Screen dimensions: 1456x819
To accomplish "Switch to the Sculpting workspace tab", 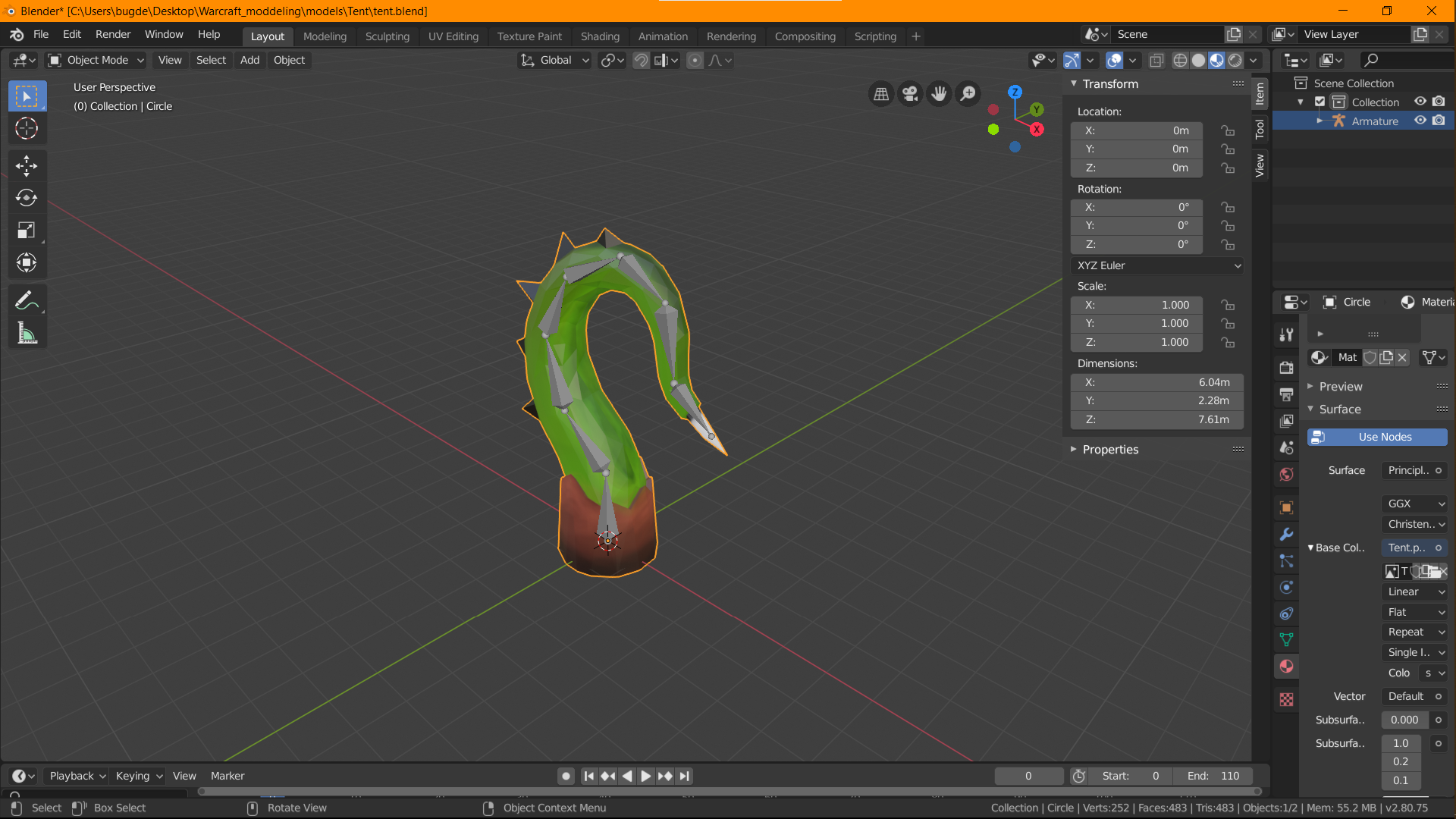I will click(x=387, y=36).
